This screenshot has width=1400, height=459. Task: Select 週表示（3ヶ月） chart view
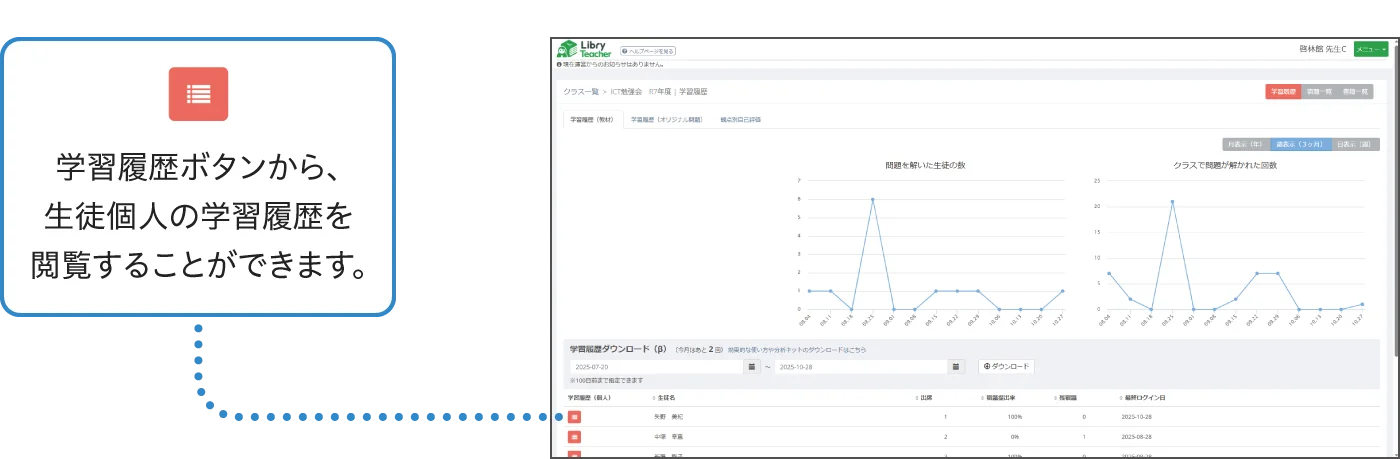pos(1301,144)
